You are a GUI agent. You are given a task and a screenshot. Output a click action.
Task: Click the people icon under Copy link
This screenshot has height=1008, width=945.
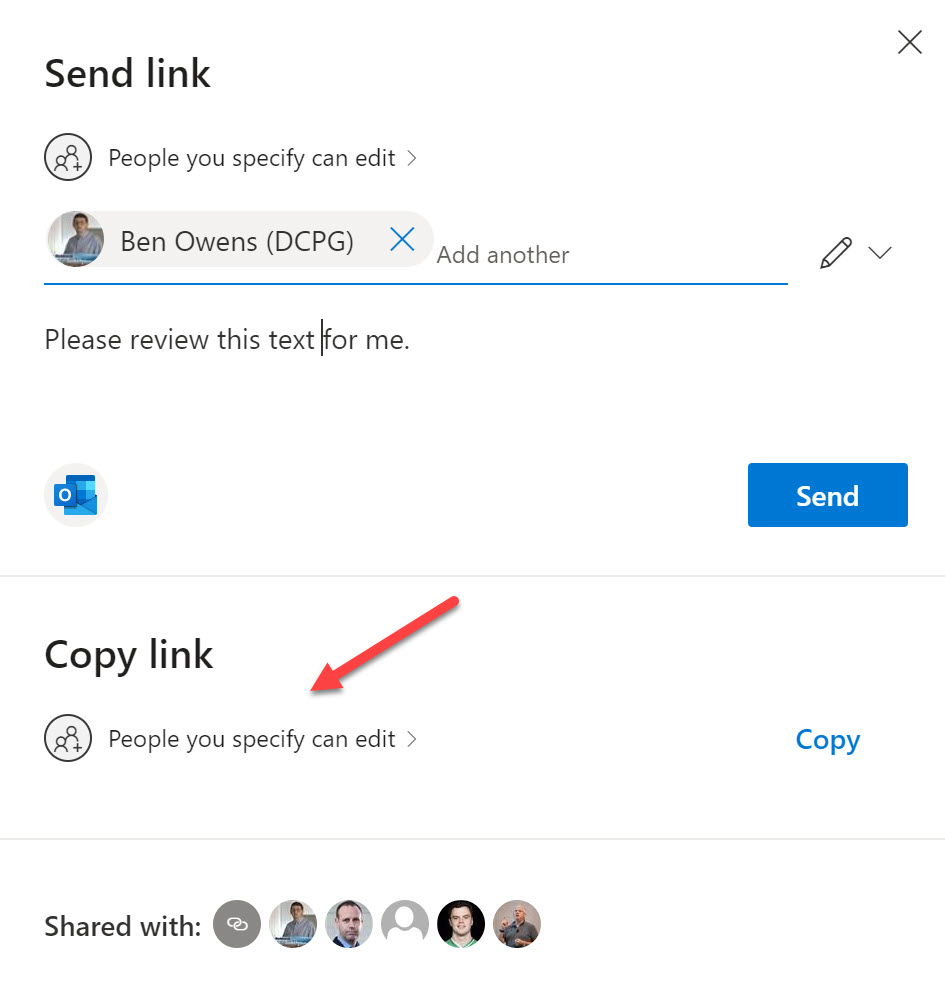click(x=68, y=738)
